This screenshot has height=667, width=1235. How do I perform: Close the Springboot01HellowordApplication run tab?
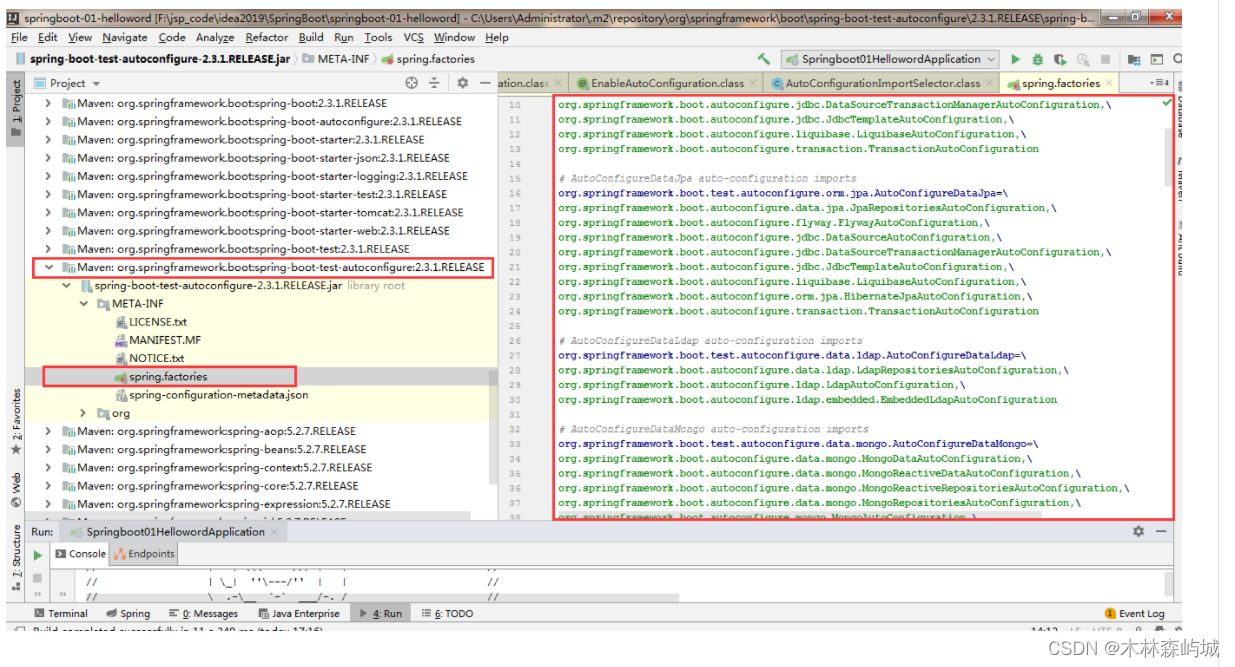pos(276,532)
